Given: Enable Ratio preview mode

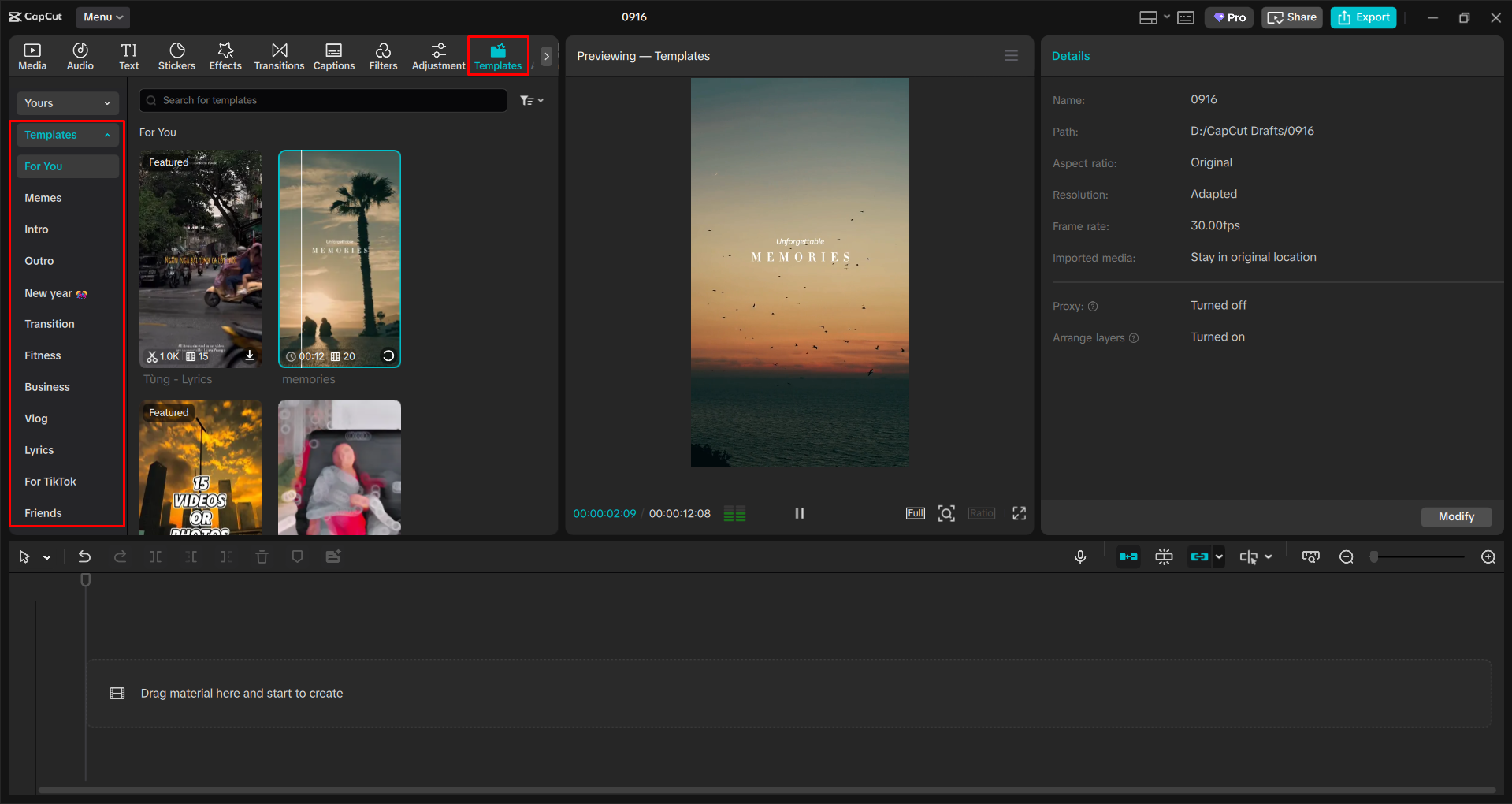Looking at the screenshot, I should 981,513.
